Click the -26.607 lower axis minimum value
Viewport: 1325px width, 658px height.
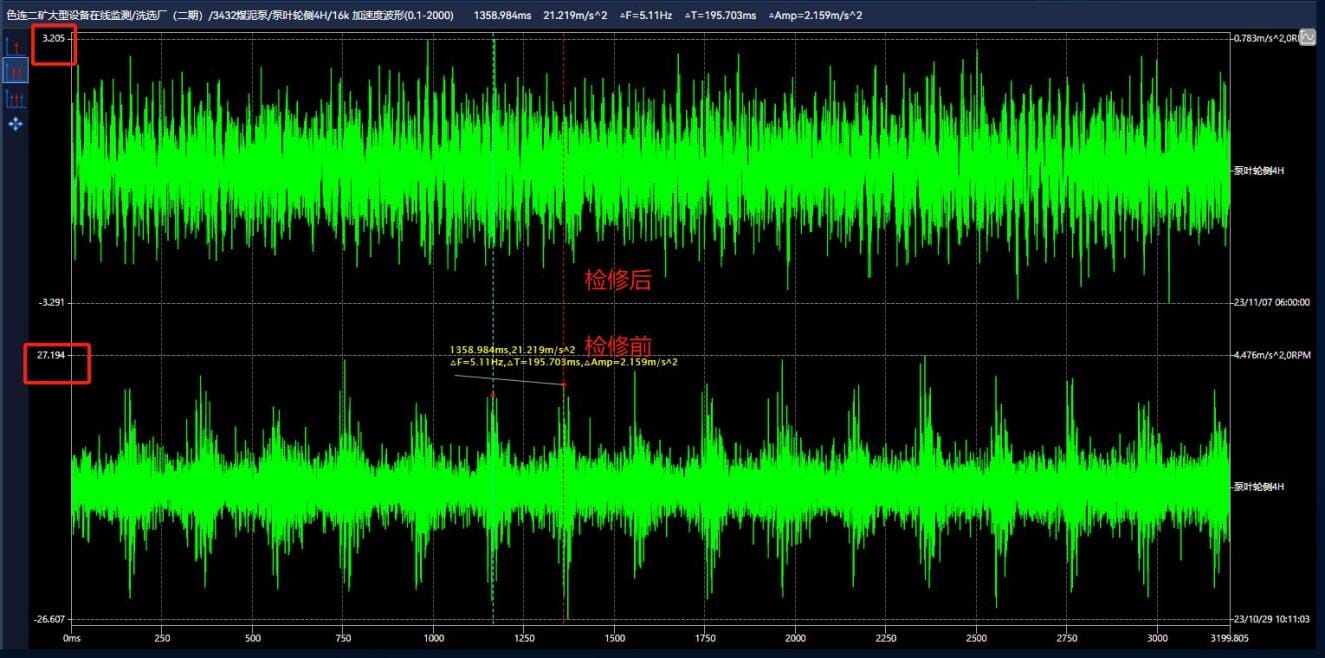[x=49, y=619]
